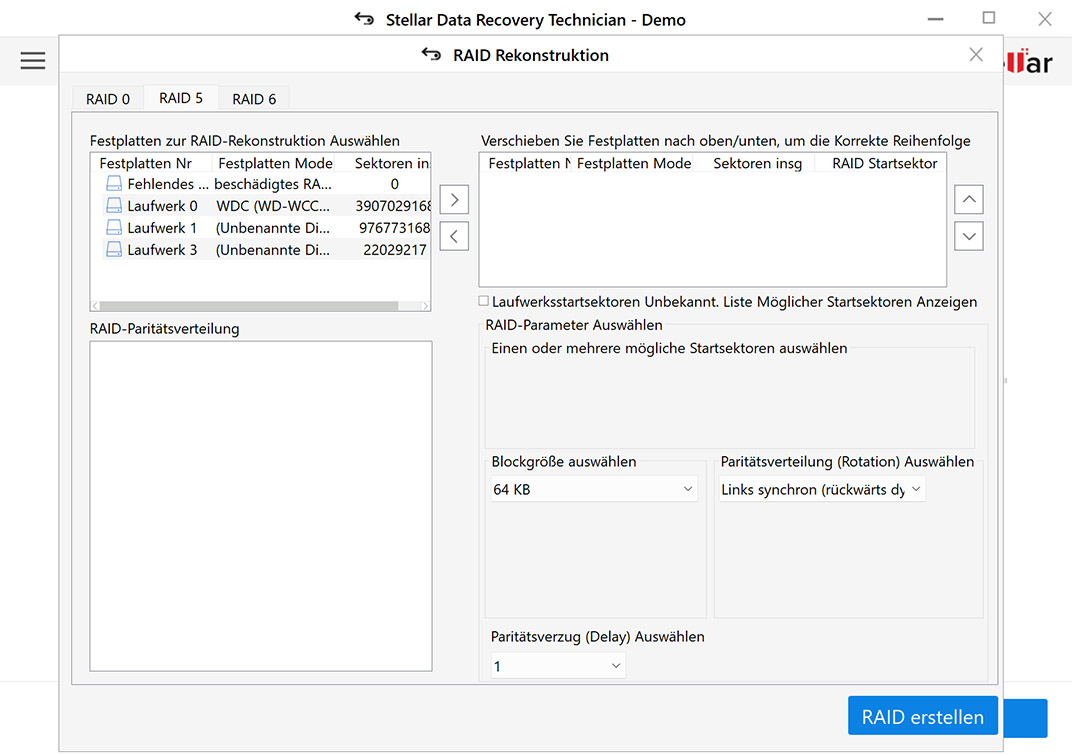This screenshot has width=1072, height=755.
Task: Enable Laufwerksstartsektoren Unbekannt checkbox
Action: pos(483,300)
